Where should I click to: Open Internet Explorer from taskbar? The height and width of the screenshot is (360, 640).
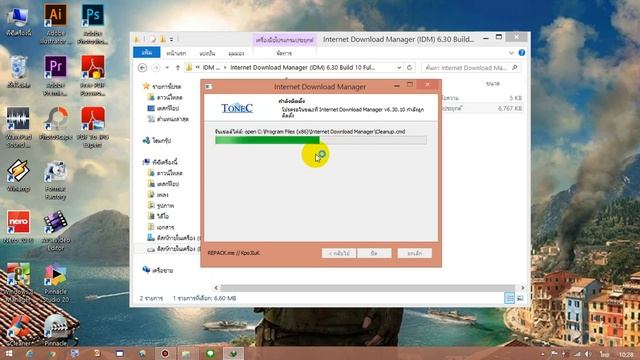point(29,353)
